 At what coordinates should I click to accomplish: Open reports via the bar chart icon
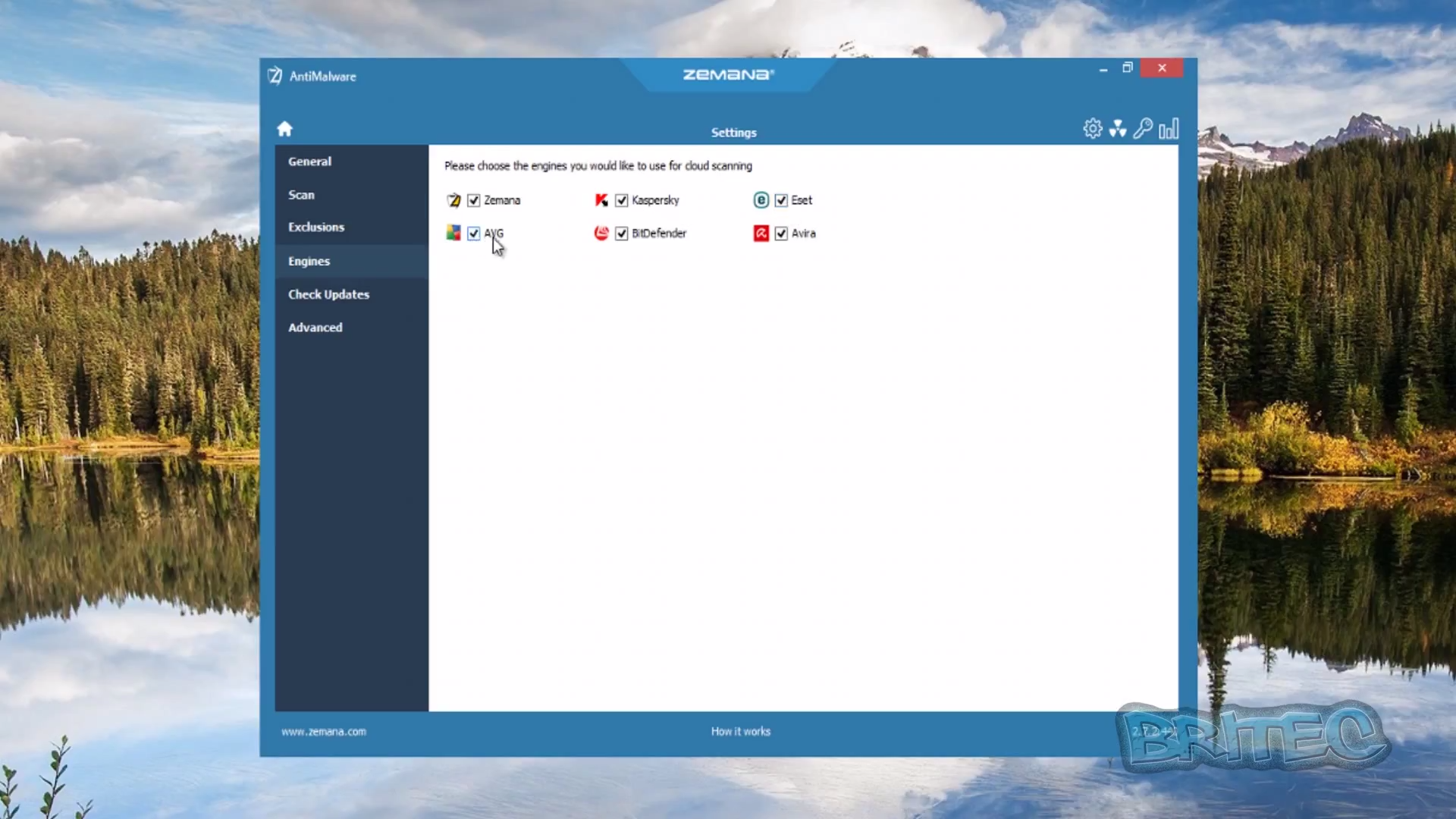point(1169,129)
